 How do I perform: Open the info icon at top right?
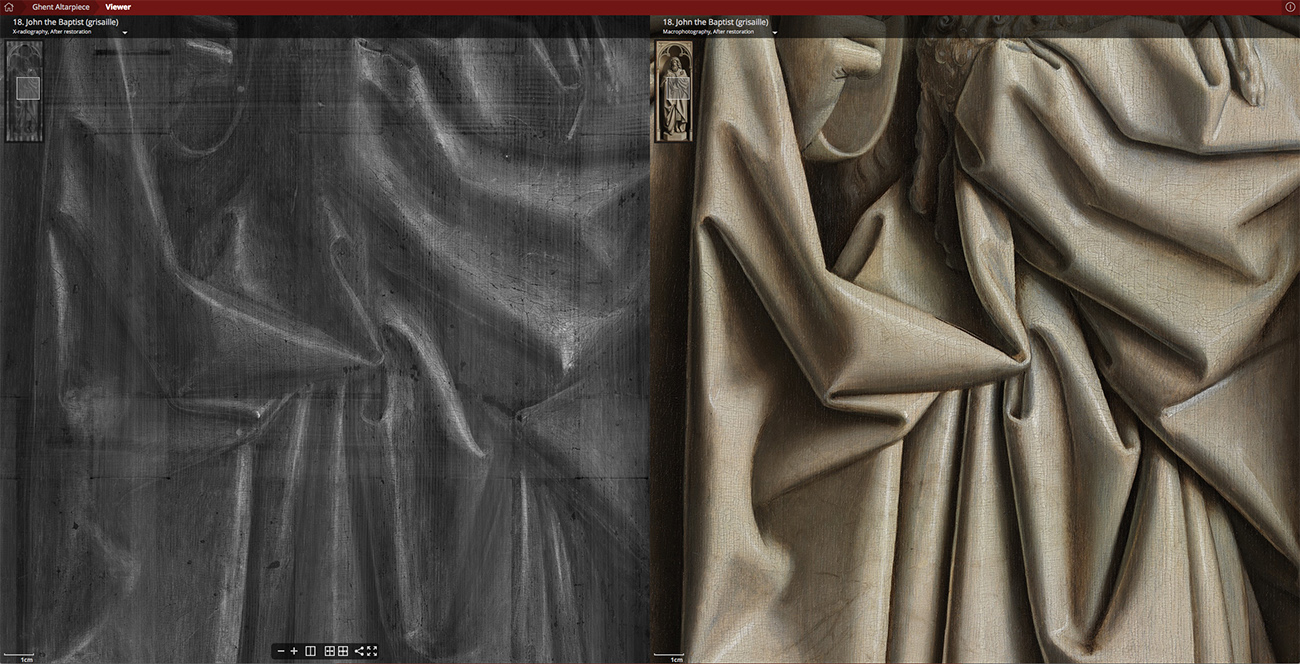[x=1290, y=7]
